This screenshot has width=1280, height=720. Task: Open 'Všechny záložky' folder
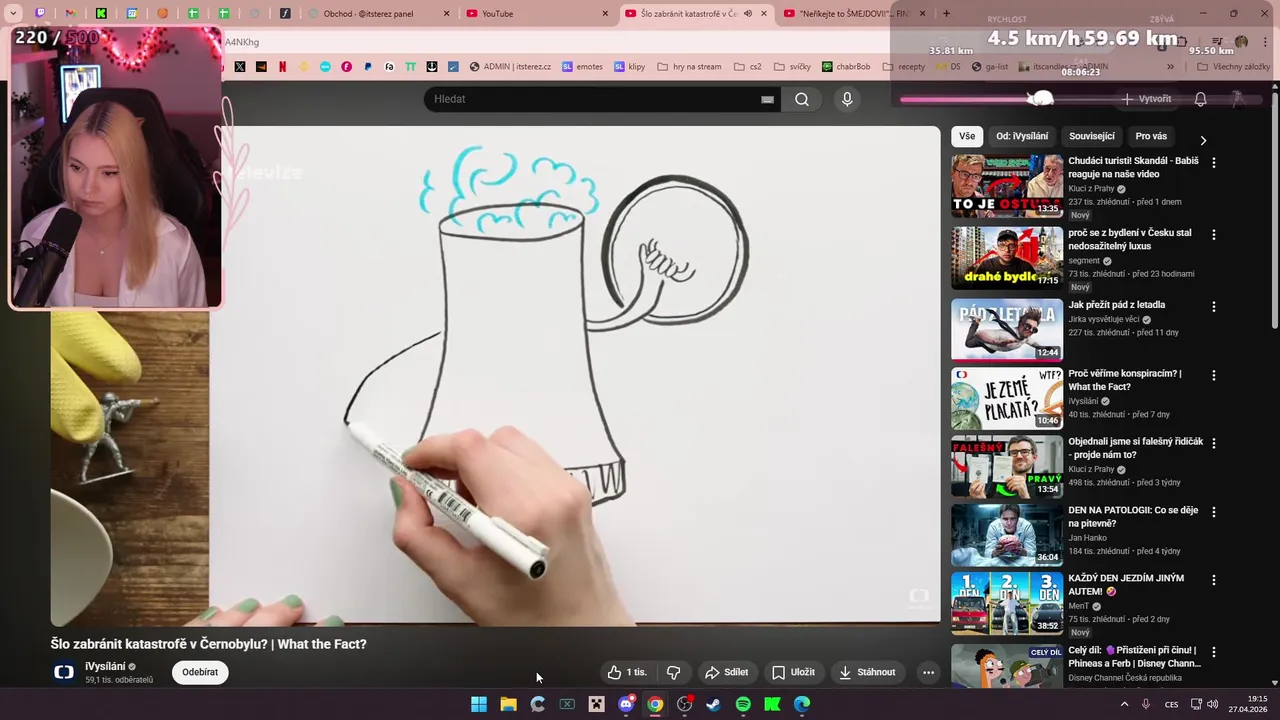[x=1233, y=67]
